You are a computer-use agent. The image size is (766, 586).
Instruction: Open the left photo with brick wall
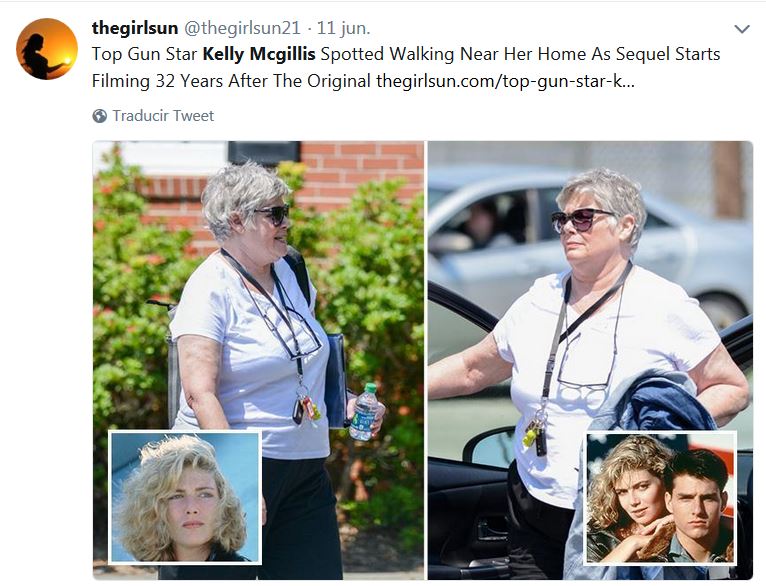[x=258, y=360]
